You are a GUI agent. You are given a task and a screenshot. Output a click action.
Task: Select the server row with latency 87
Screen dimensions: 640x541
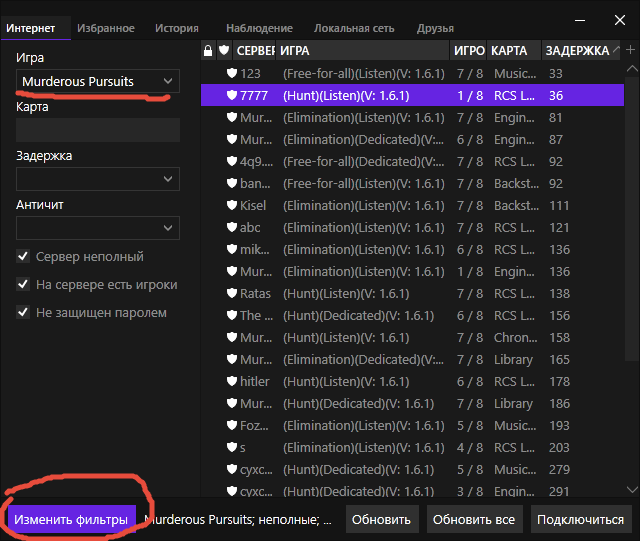[412, 140]
